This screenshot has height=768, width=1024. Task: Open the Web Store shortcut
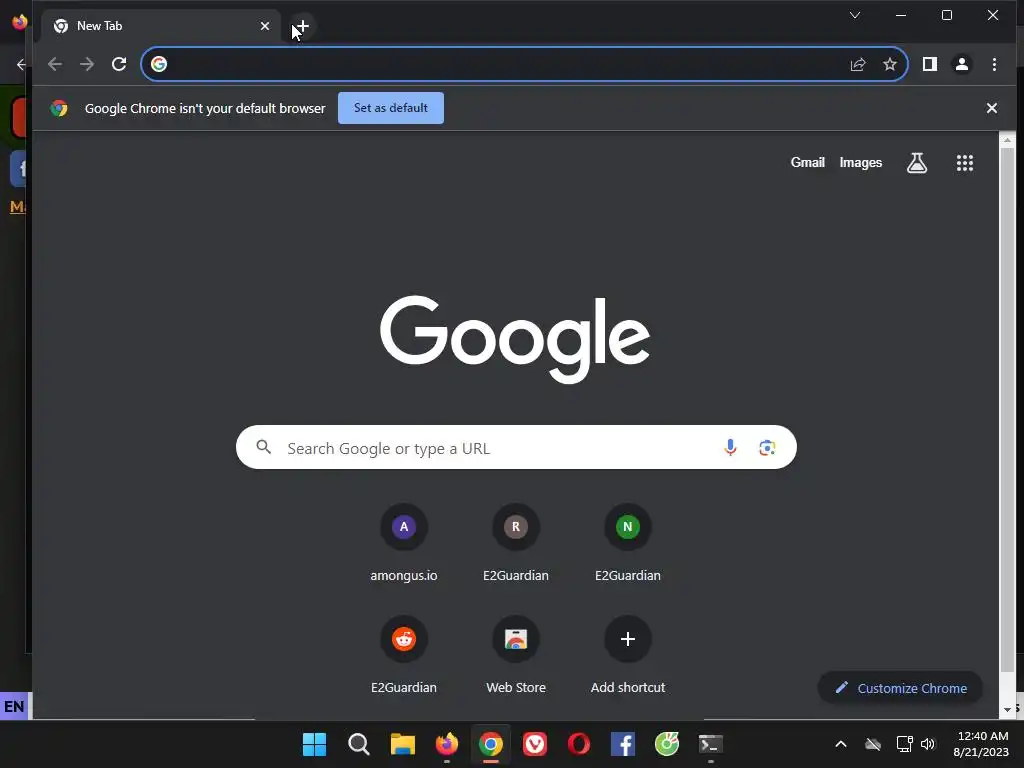coord(516,656)
